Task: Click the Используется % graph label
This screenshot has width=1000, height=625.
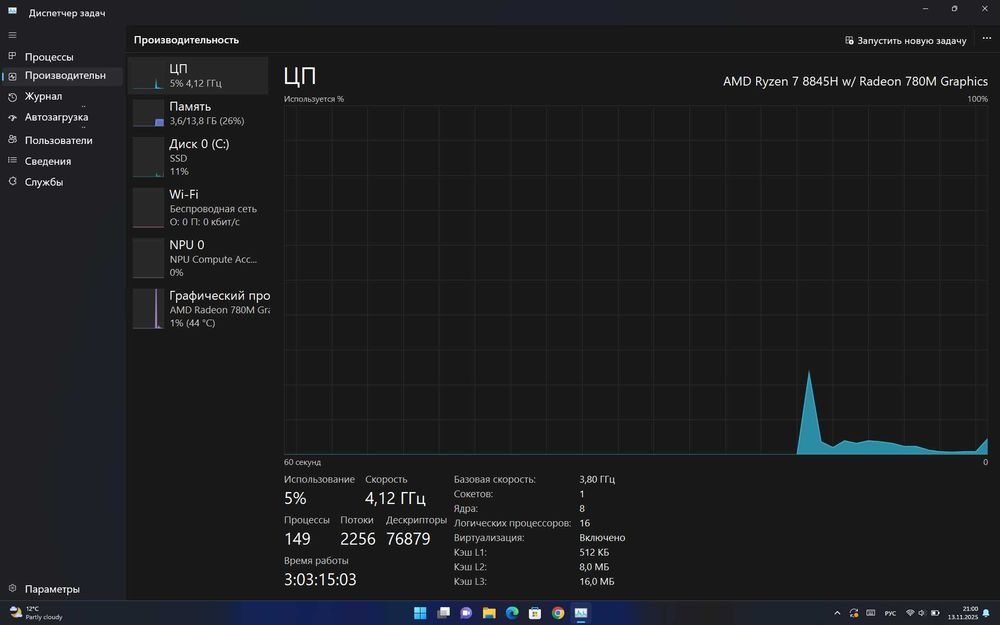Action: click(x=314, y=99)
